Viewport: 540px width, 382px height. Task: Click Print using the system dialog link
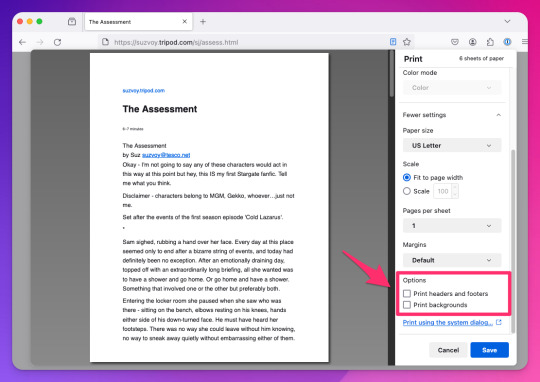[448, 322]
